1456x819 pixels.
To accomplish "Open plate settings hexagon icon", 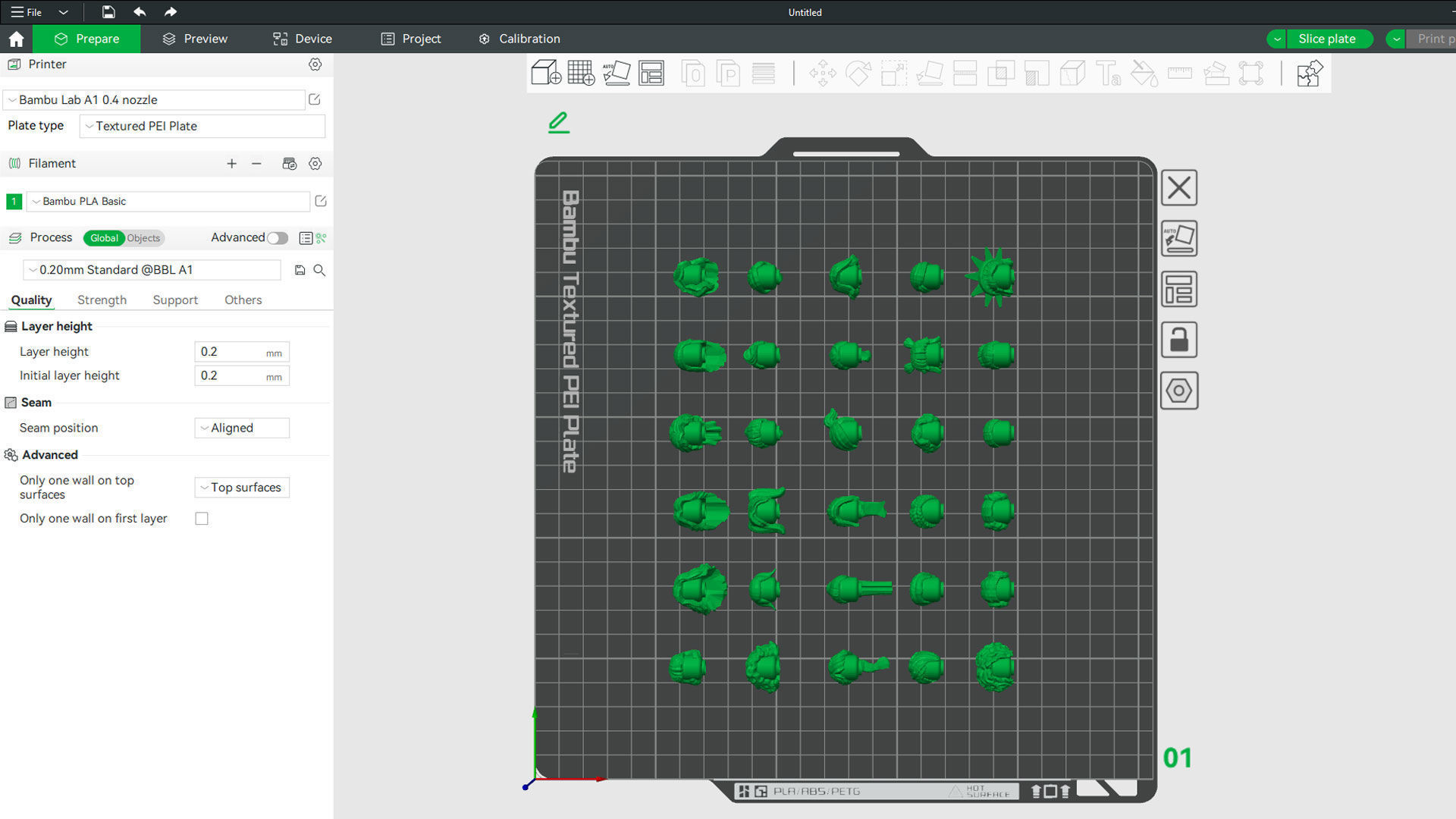I will [1178, 391].
